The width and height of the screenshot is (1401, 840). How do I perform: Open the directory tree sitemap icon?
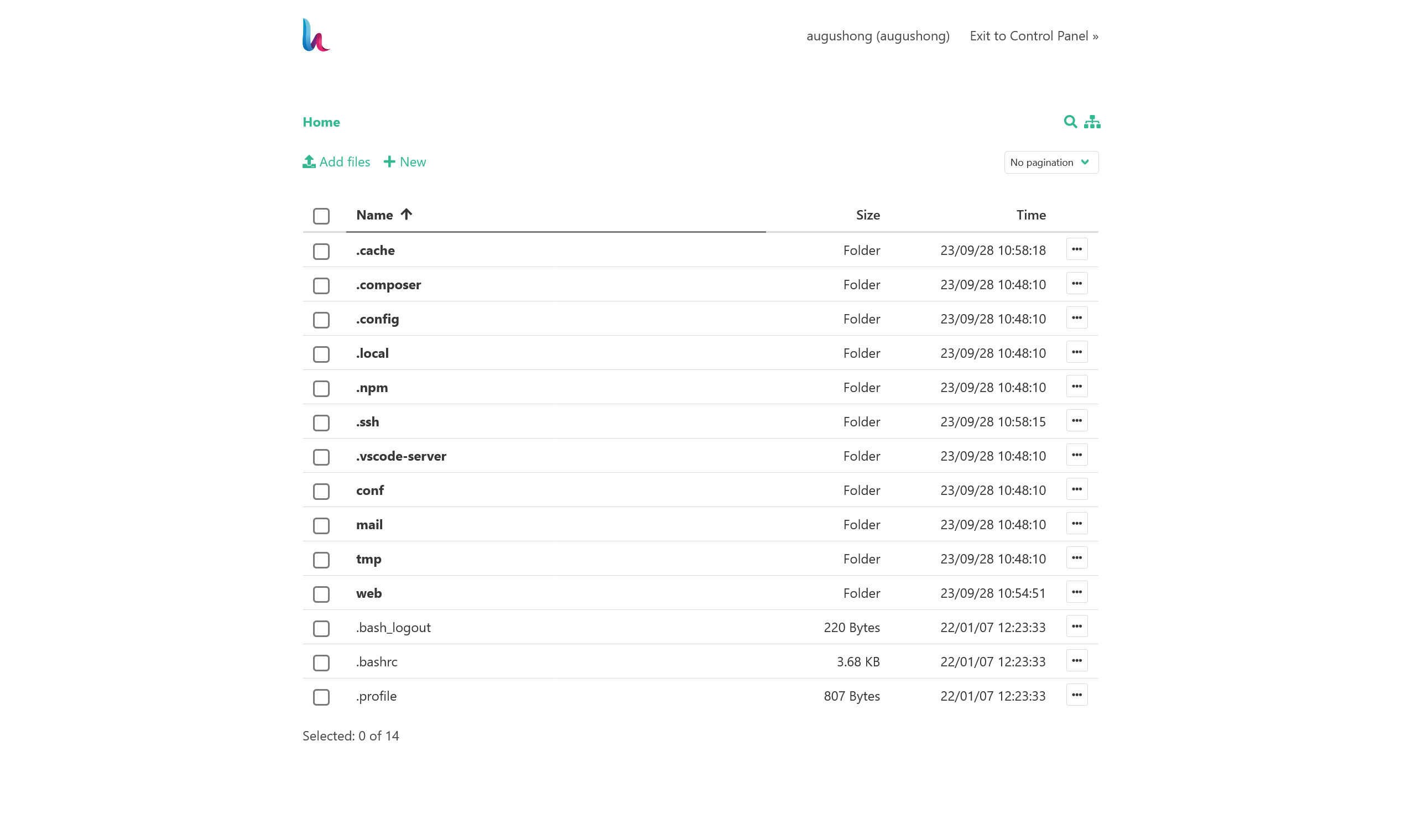click(x=1091, y=122)
